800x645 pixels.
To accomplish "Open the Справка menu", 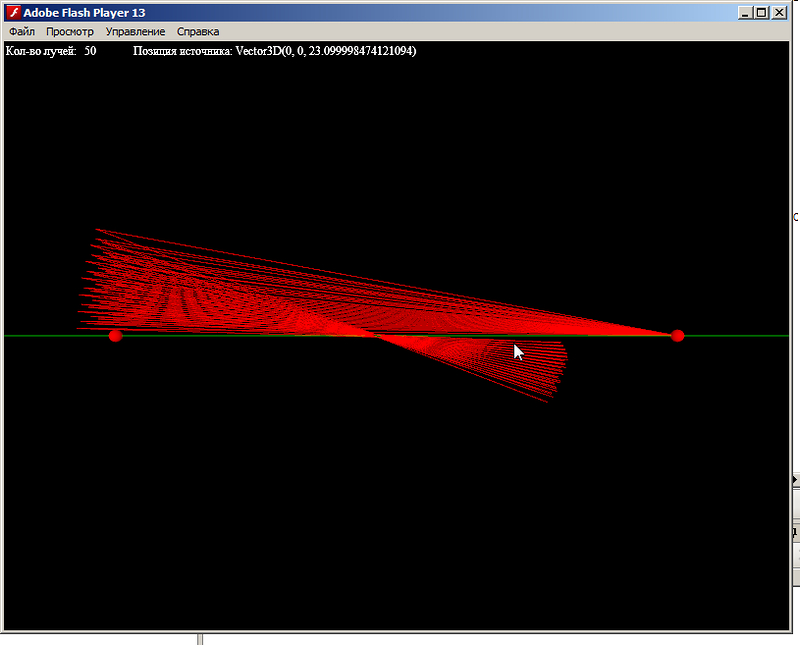I will [x=198, y=32].
